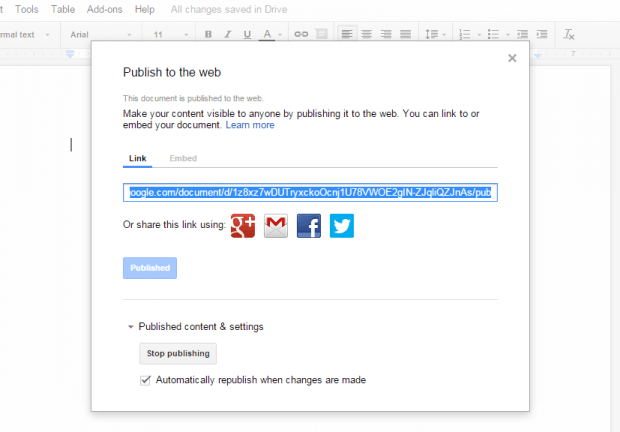Image resolution: width=620 pixels, height=432 pixels.
Task: Share link via Gmail icon
Action: [276, 226]
